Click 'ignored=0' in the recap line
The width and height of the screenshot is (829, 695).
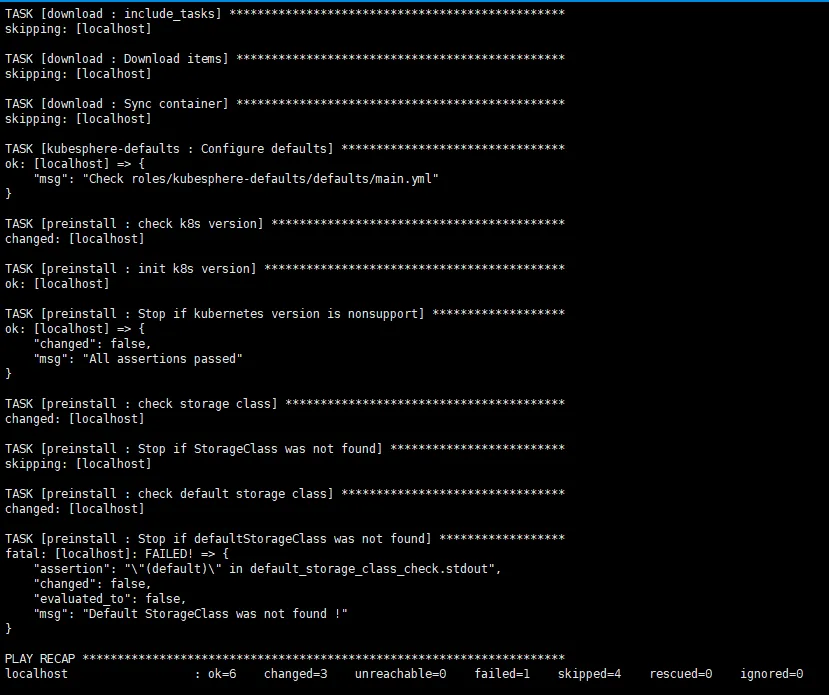[770, 674]
